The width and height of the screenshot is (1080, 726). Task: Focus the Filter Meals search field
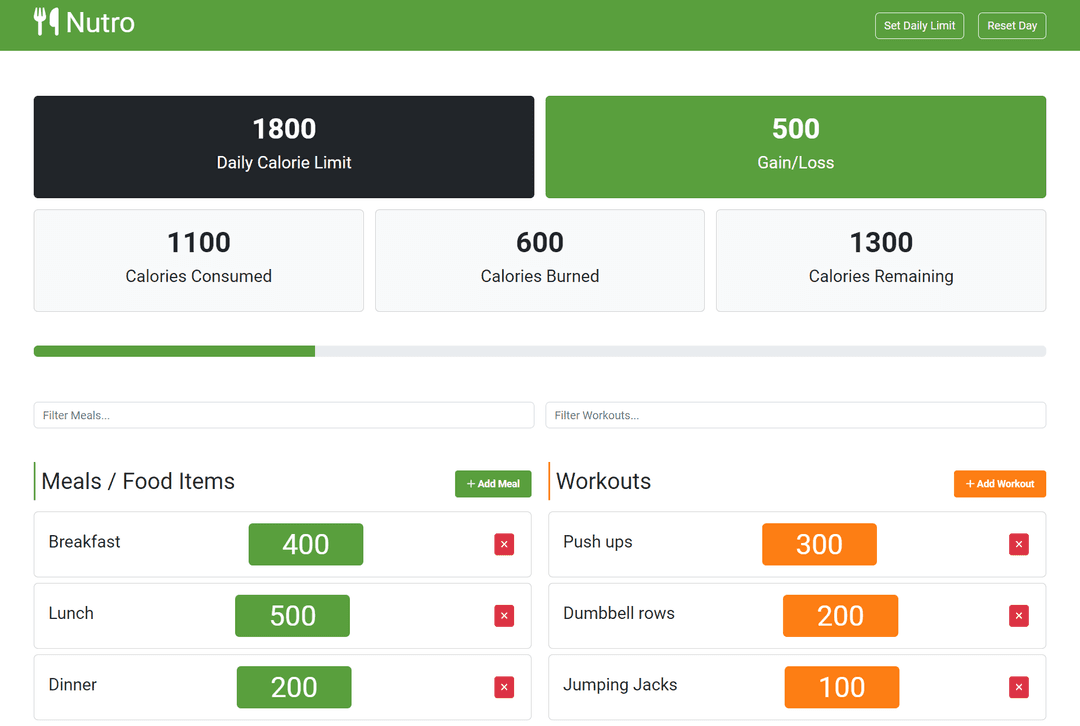(283, 415)
